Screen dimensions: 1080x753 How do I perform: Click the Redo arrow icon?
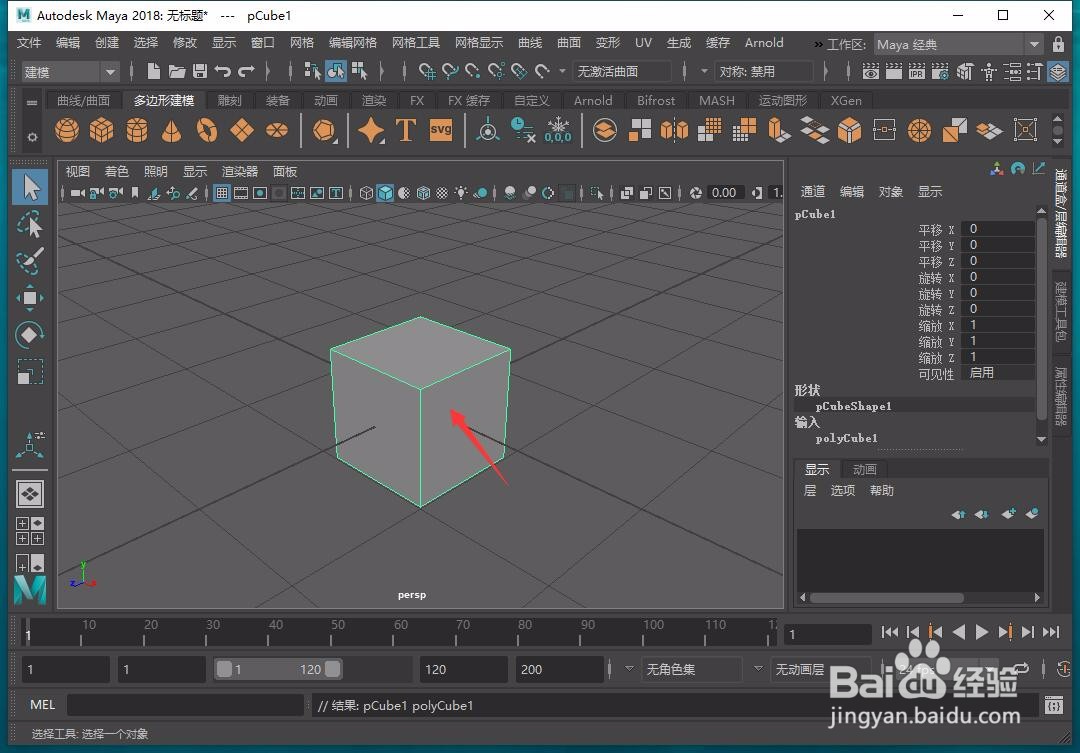tap(246, 71)
